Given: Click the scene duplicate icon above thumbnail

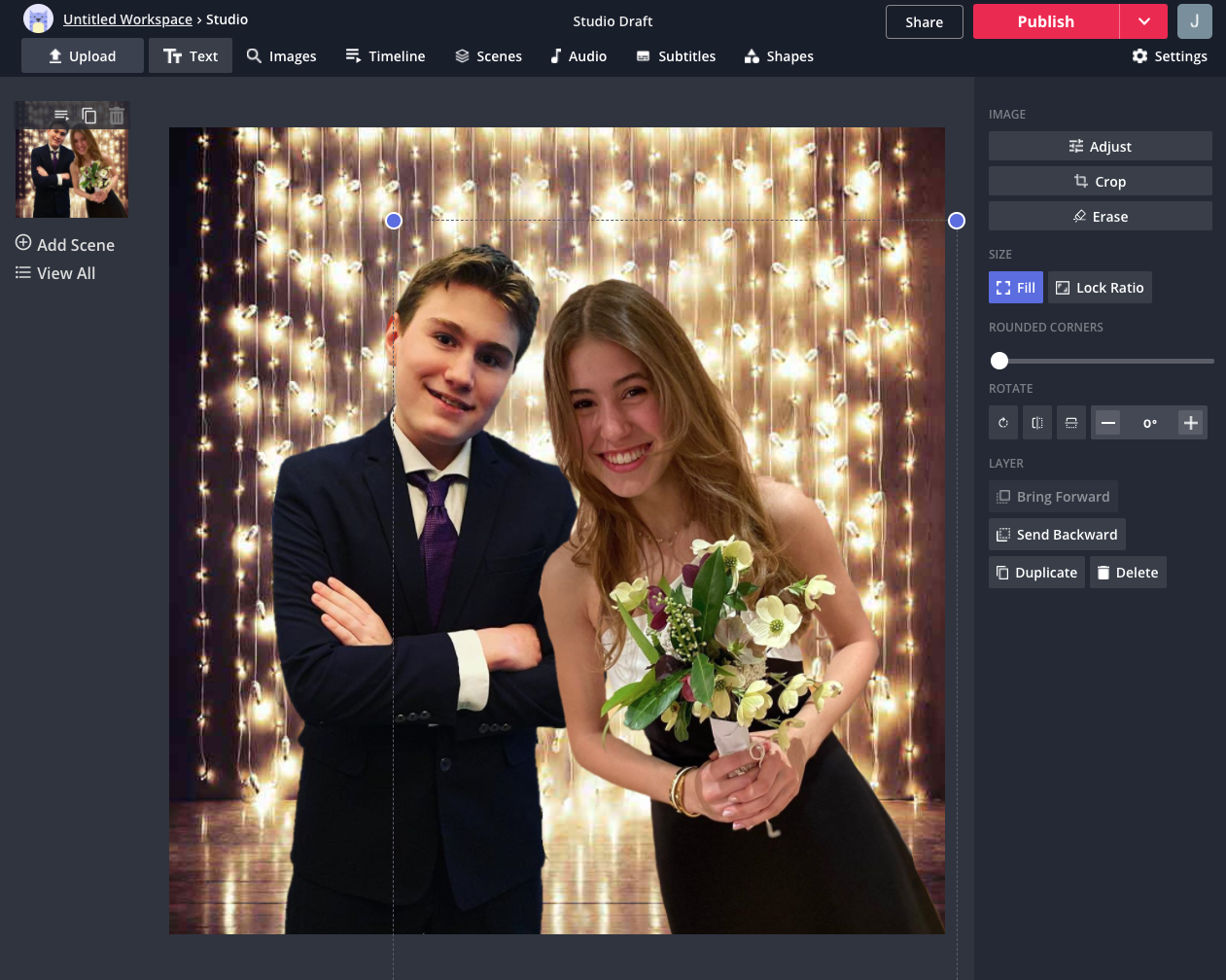Looking at the screenshot, I should 89,116.
